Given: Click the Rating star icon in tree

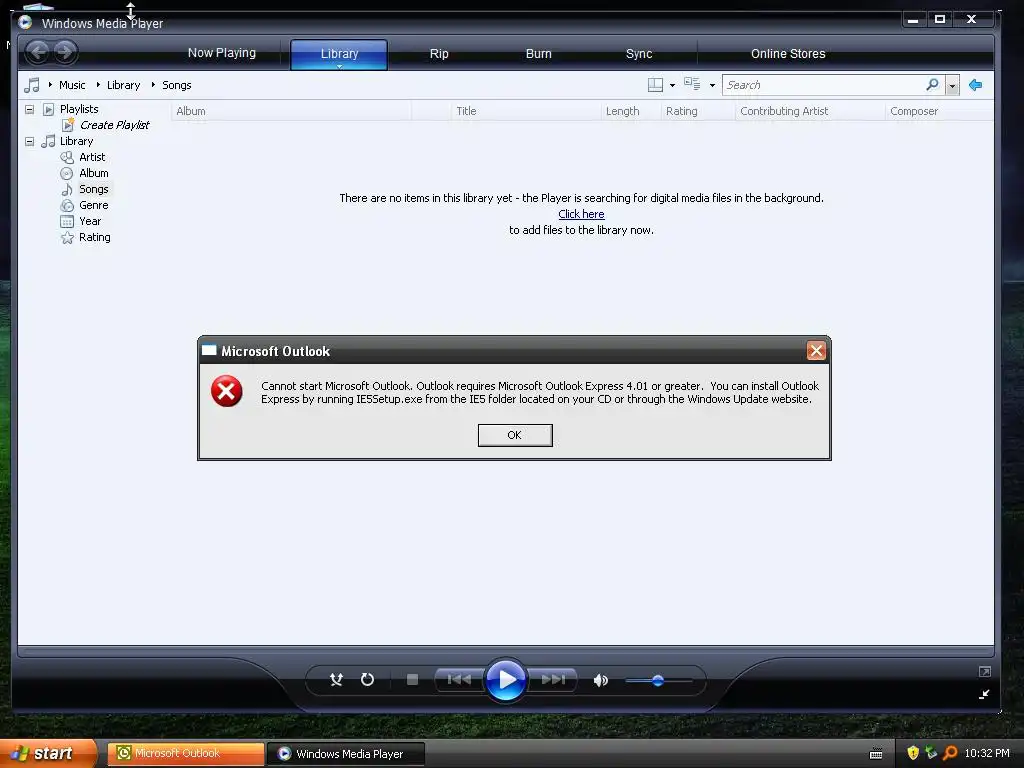Looking at the screenshot, I should pos(67,238).
